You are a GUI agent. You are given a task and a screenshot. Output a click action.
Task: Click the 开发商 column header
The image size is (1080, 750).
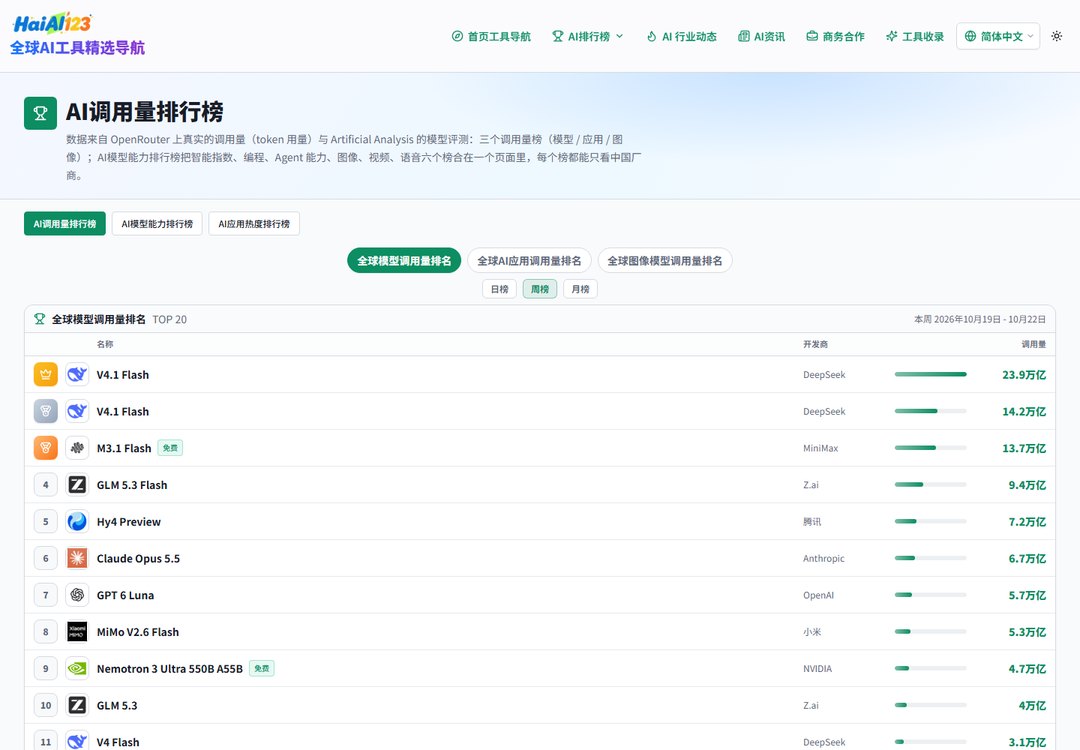pyautogui.click(x=816, y=344)
